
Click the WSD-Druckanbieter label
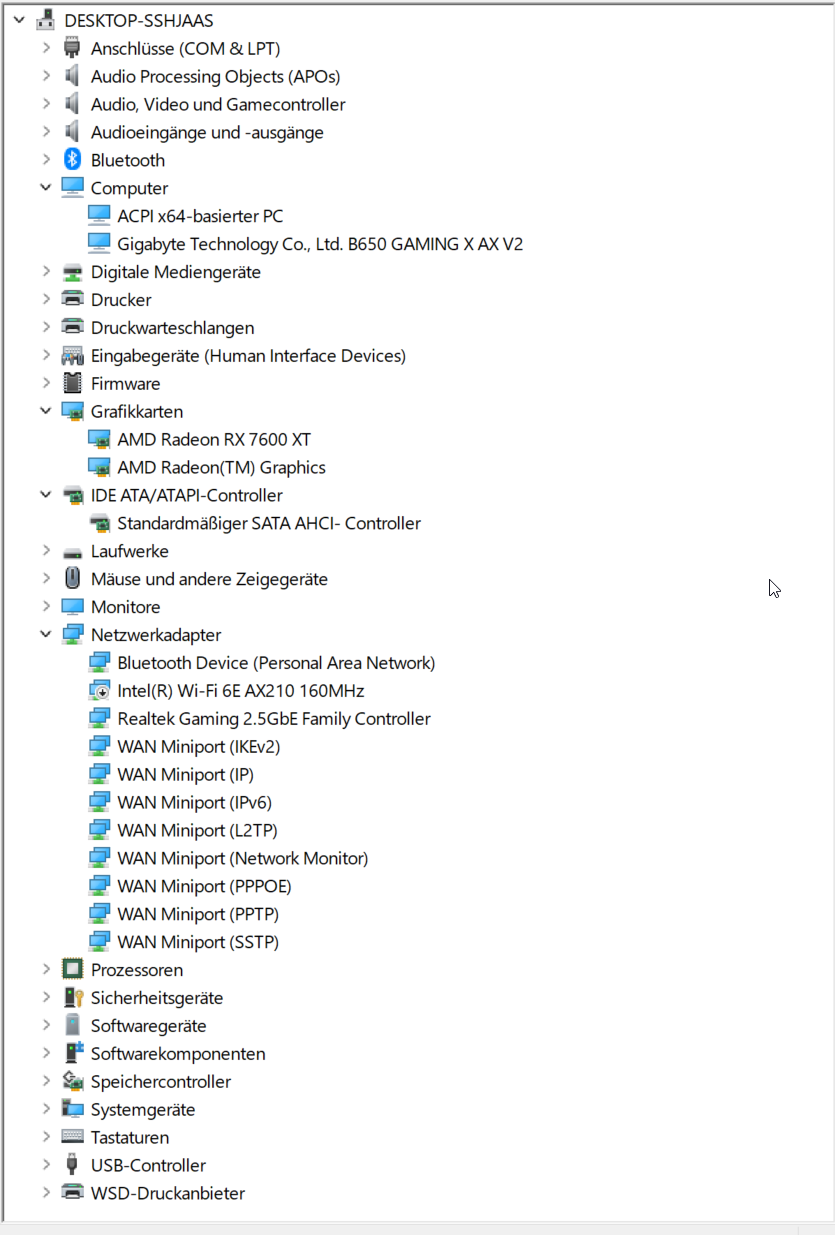click(168, 1193)
